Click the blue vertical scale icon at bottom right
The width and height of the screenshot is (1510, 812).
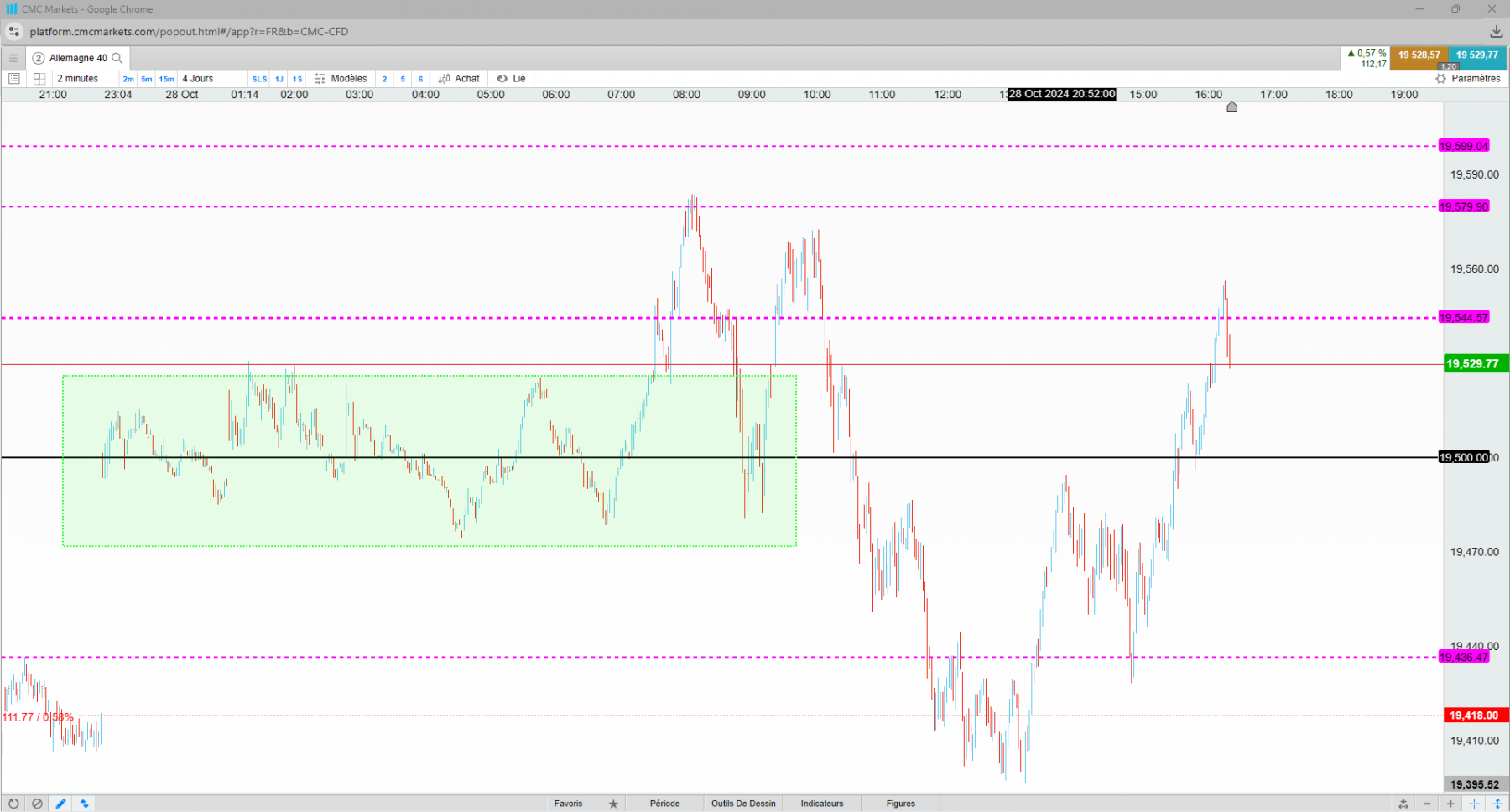click(1497, 804)
